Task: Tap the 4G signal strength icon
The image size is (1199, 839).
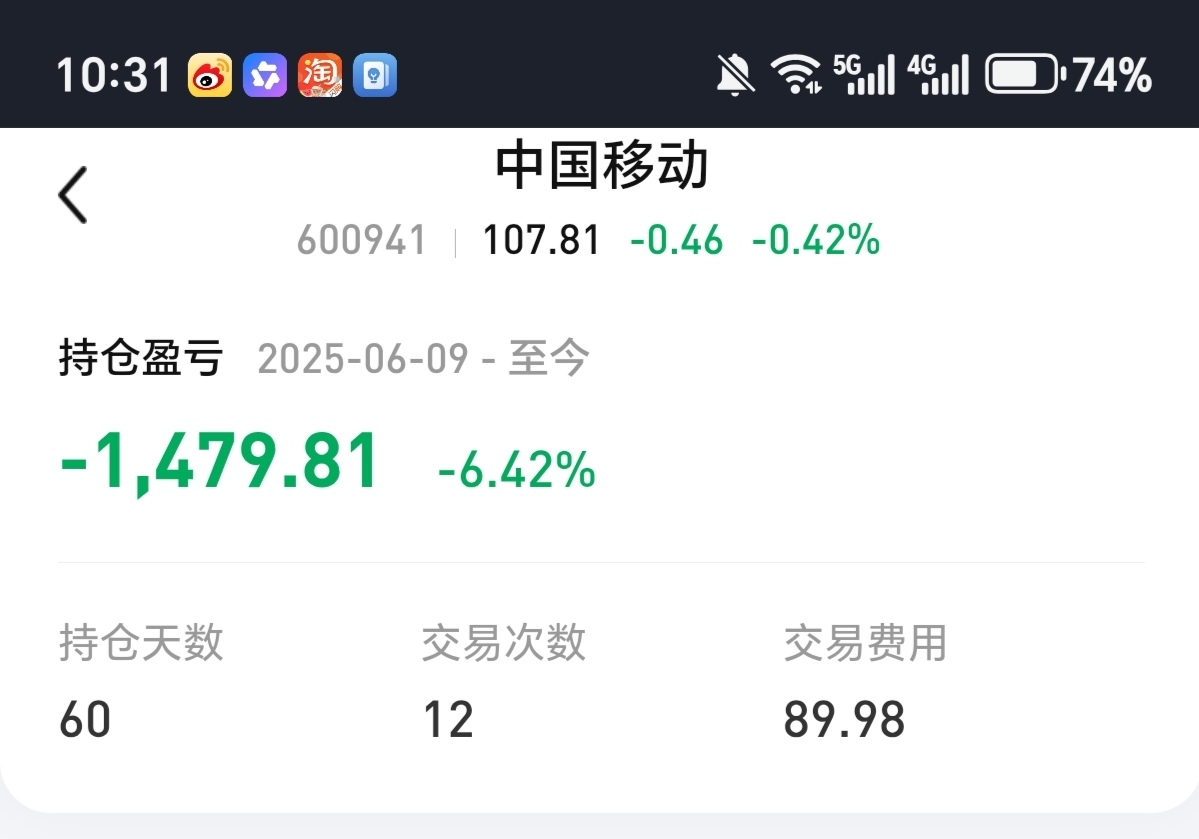Action: 938,74
